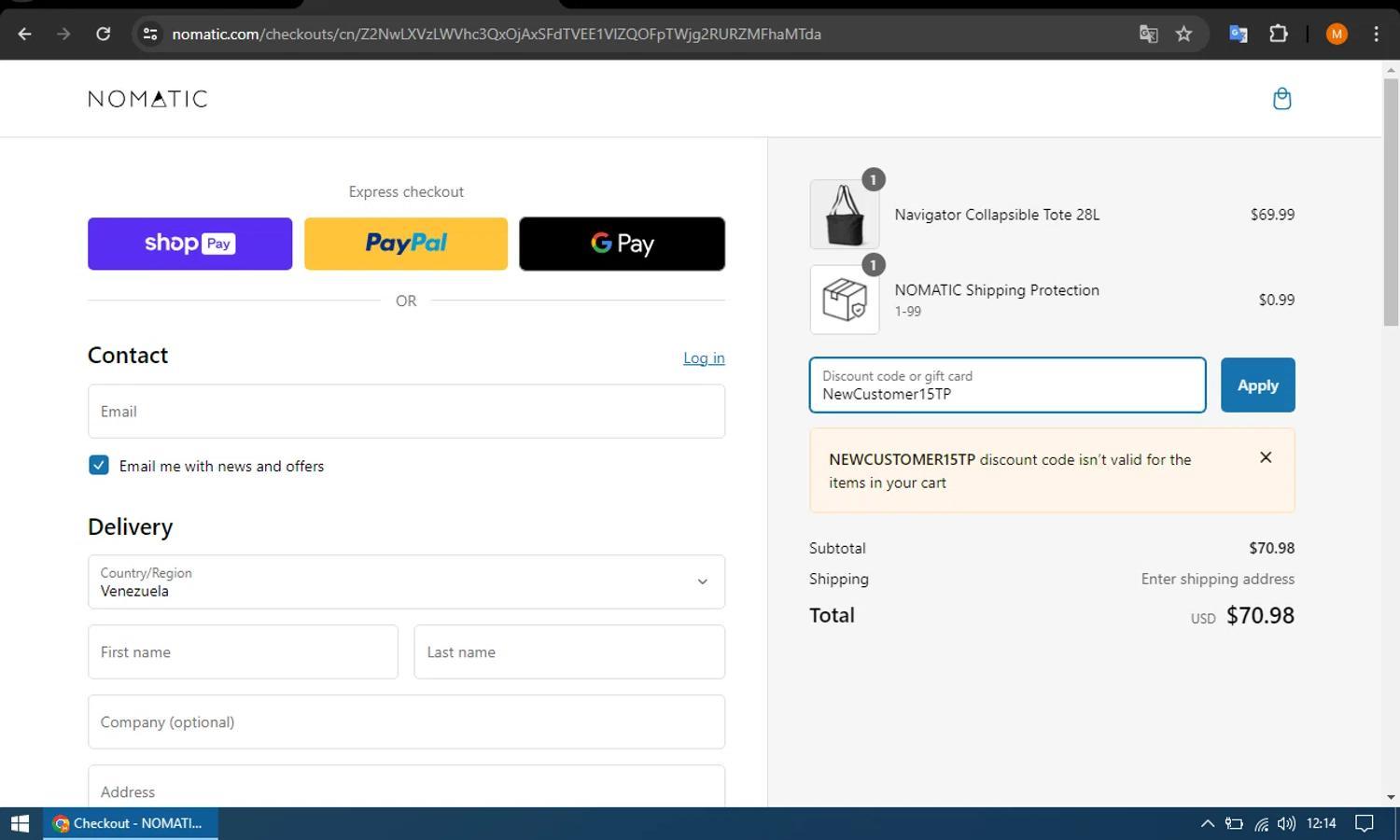View site information icon in address bar

point(149,35)
